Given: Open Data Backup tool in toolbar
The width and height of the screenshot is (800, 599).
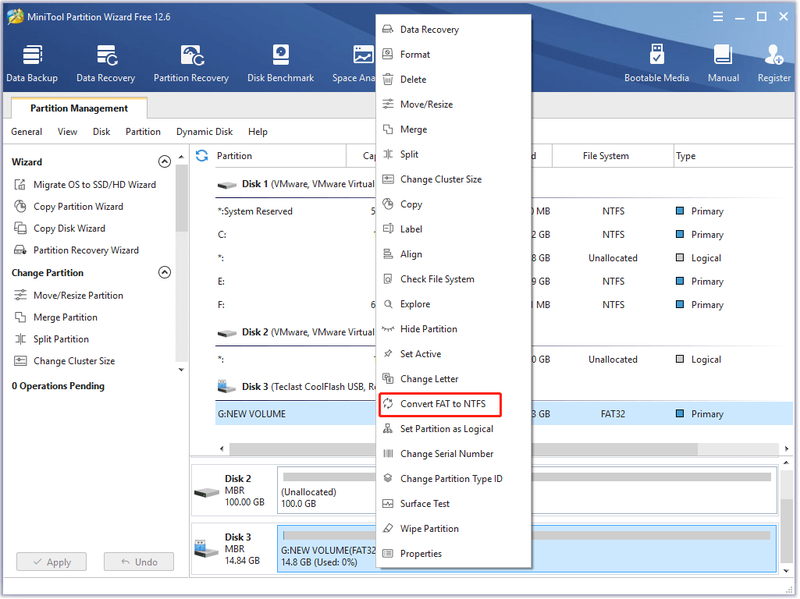Looking at the screenshot, I should coord(32,63).
